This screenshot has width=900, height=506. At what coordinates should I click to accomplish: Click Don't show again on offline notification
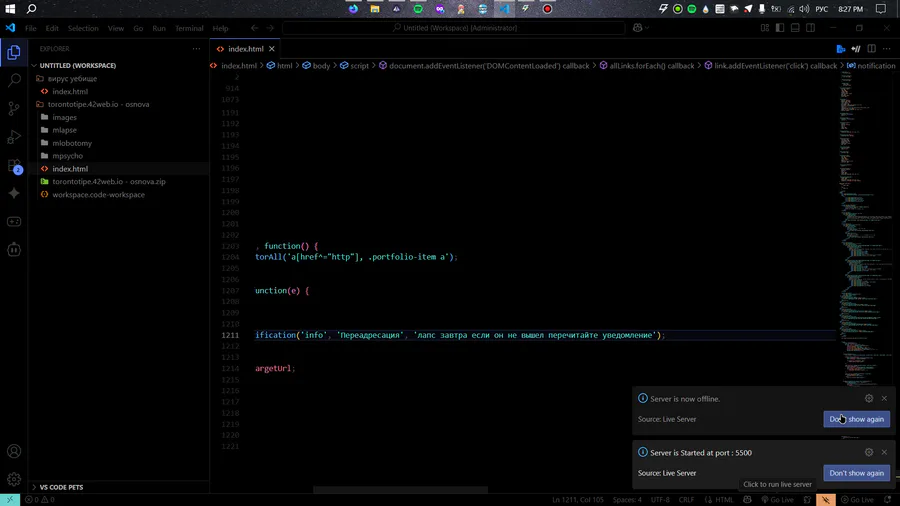[x=856, y=419]
